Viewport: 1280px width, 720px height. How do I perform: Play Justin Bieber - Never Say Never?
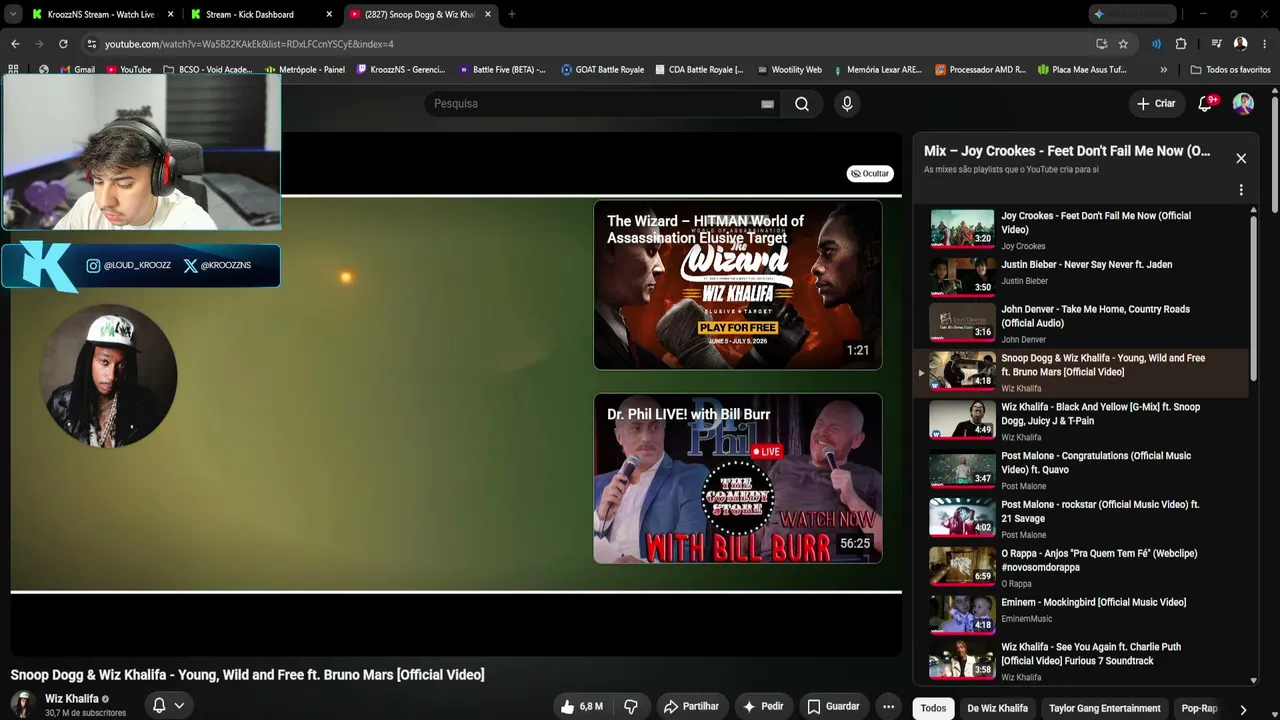tap(1081, 275)
